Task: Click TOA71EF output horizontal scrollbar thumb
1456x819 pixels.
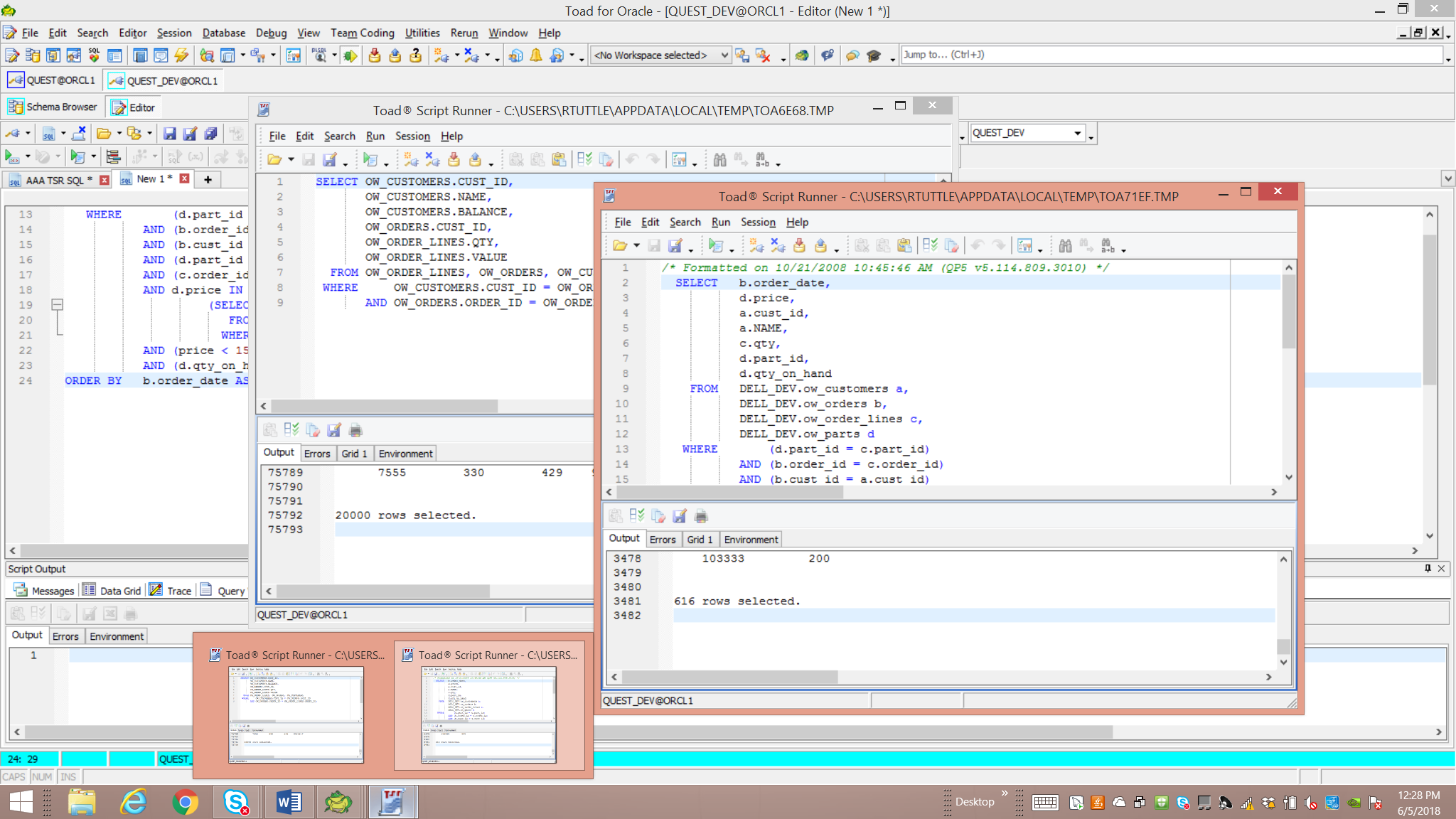Action: tap(729, 677)
